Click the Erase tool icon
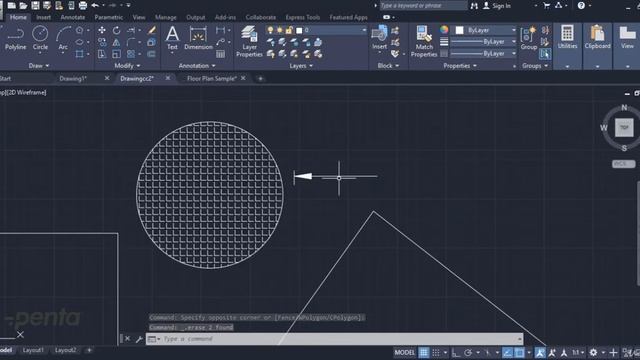Image resolution: width=640 pixels, height=360 pixels. [x=152, y=30]
